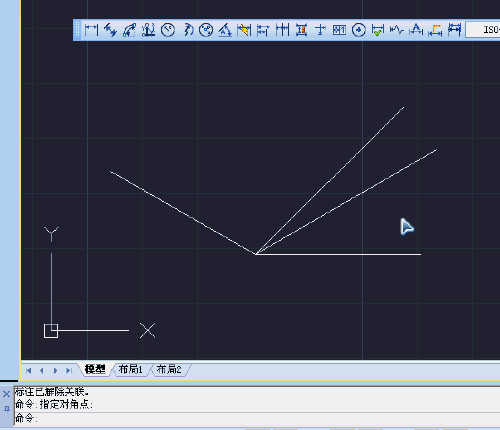Select the Angular dimension tool
Viewport: 500px width, 430px height.
pos(225,30)
